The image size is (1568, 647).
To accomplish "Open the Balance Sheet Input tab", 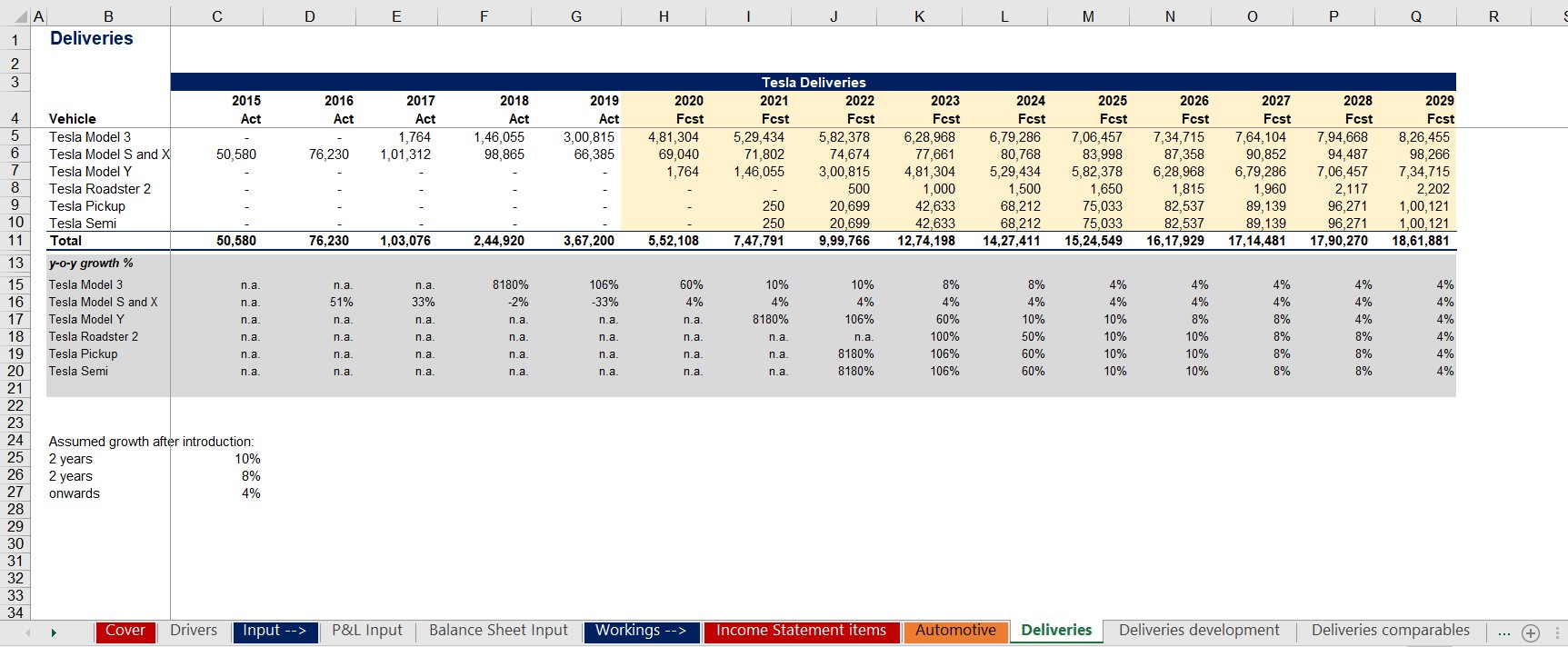I will pos(498,631).
